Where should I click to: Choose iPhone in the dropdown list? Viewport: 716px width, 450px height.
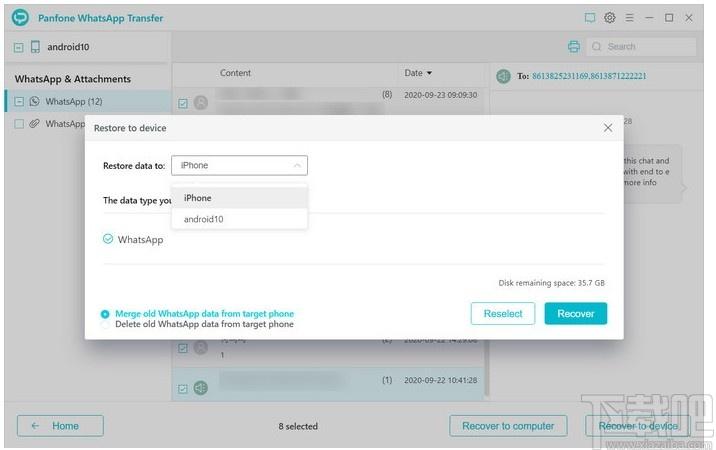pyautogui.click(x=239, y=198)
